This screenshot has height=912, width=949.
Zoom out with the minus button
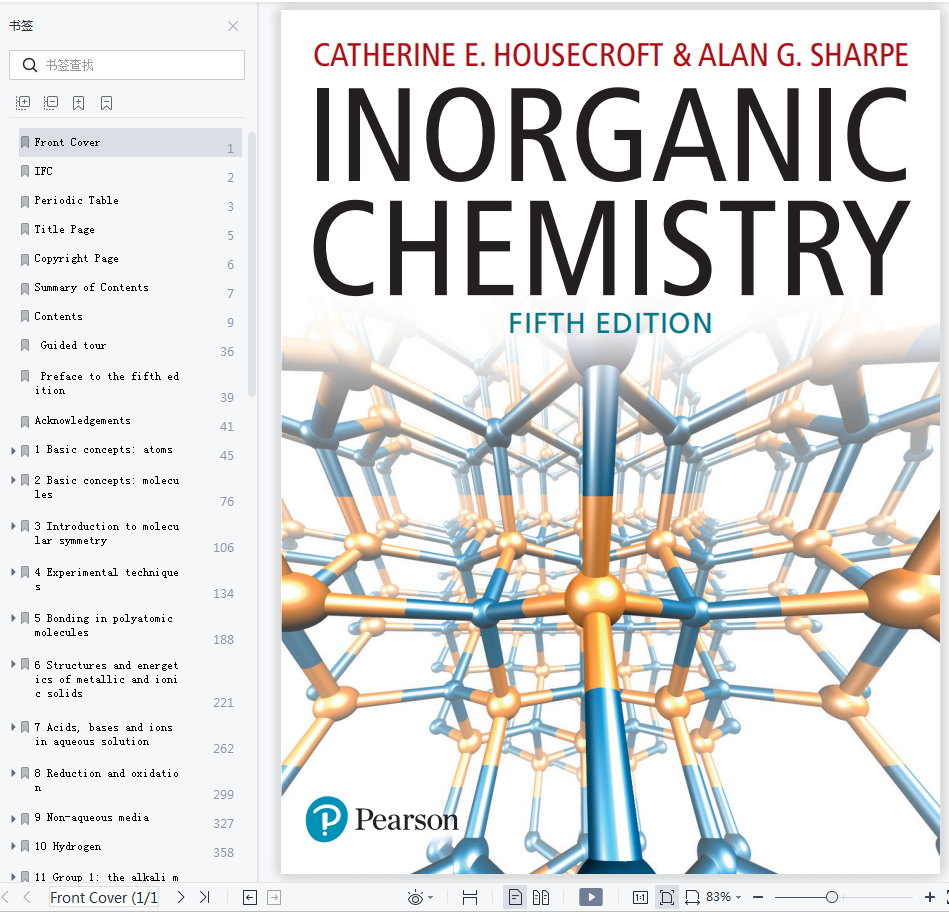tap(758, 897)
